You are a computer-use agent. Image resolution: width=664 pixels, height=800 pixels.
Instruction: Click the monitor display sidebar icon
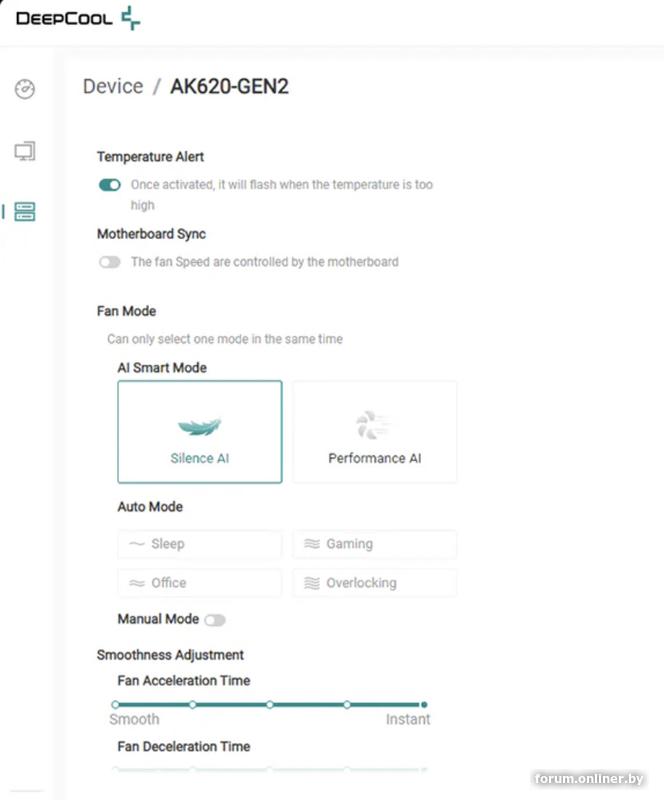[25, 151]
